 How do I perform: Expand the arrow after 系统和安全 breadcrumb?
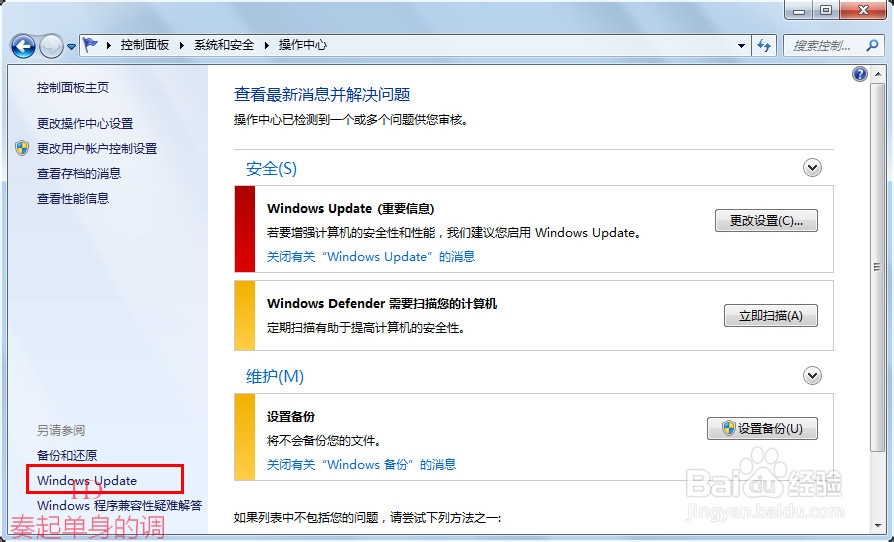tap(266, 45)
